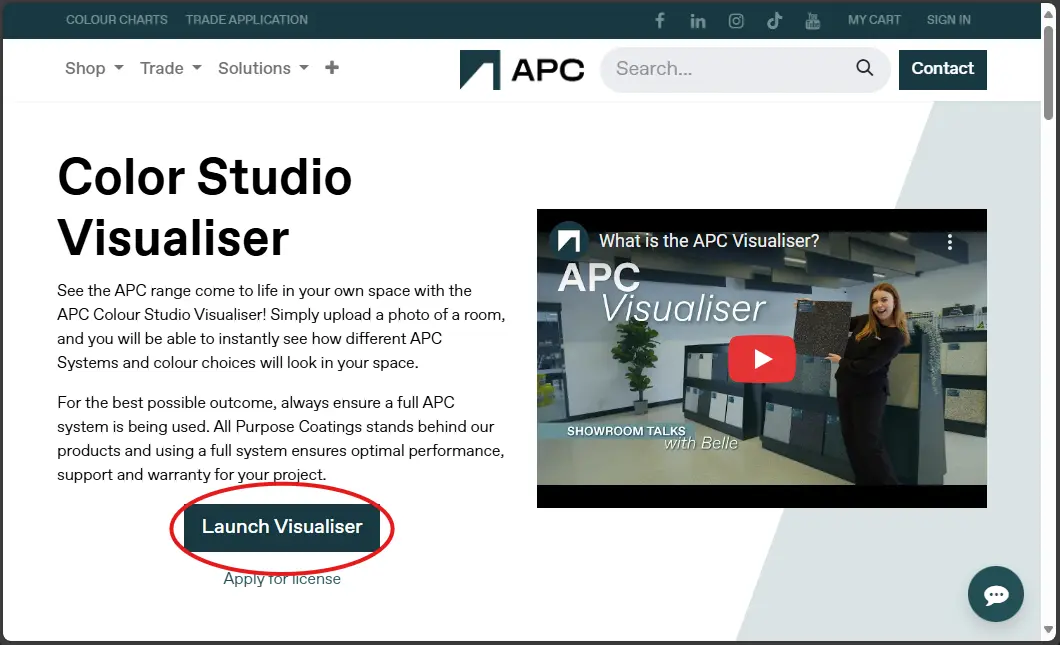The image size is (1060, 645).
Task: View My Cart
Action: click(874, 20)
